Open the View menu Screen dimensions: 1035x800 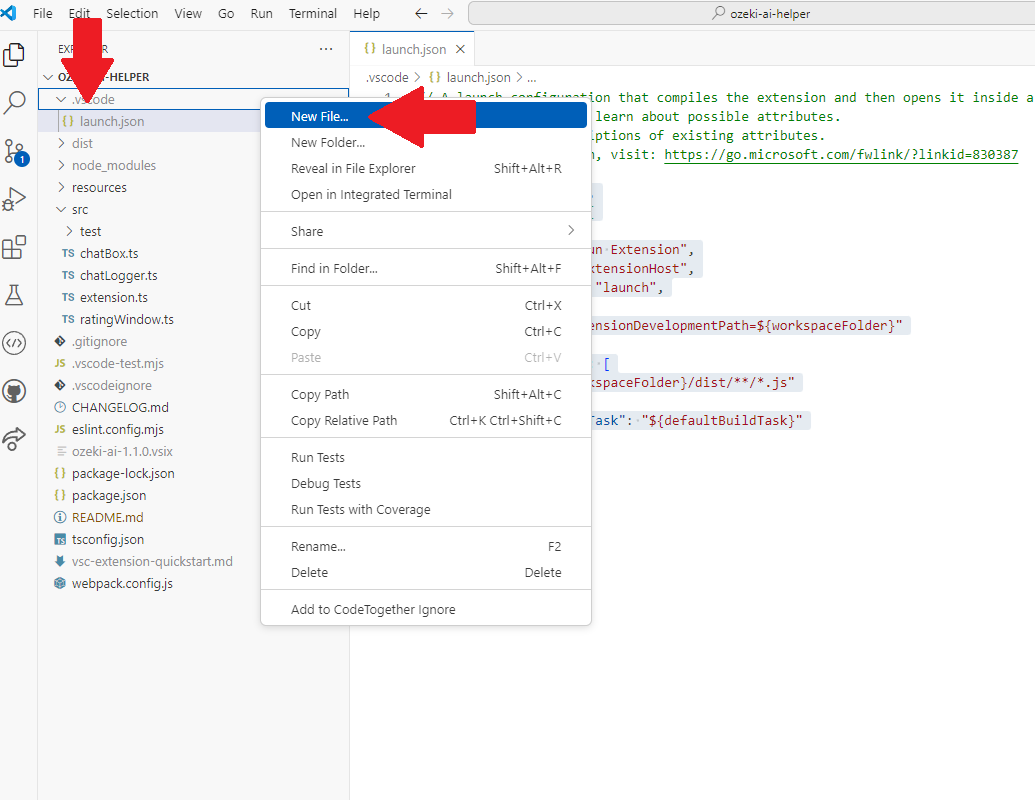(188, 13)
